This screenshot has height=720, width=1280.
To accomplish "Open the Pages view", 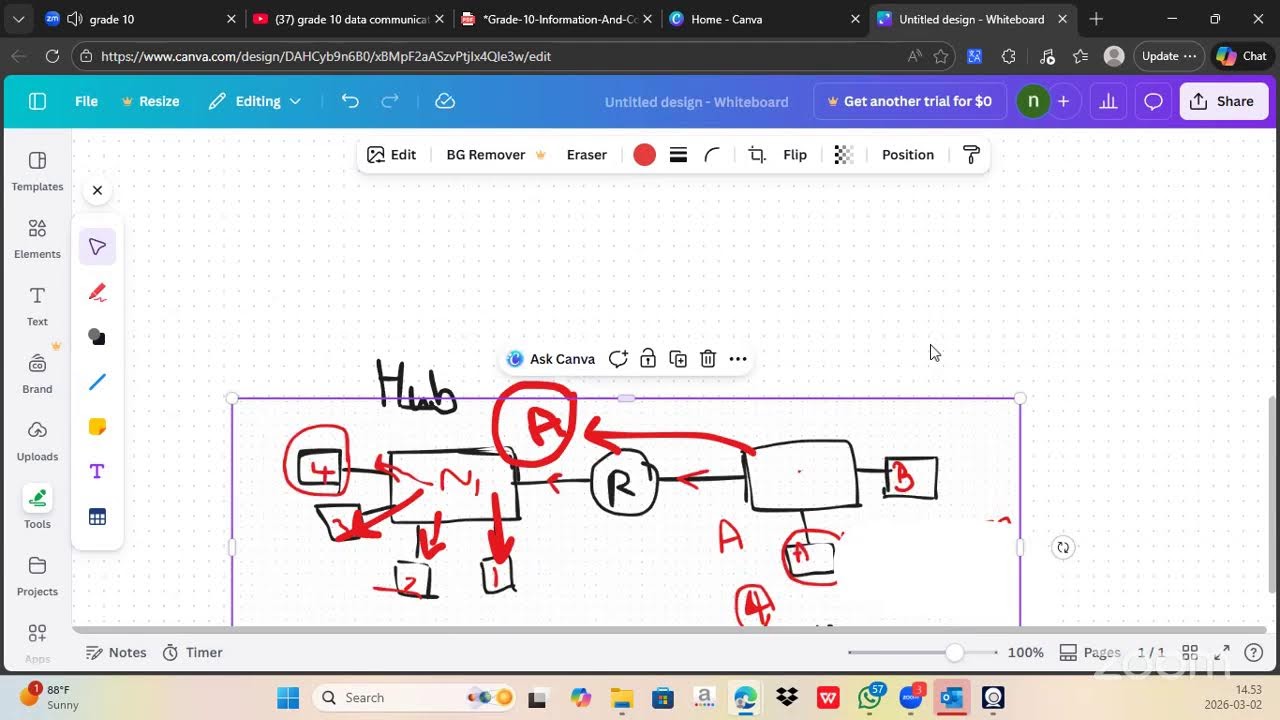I will click(1091, 652).
